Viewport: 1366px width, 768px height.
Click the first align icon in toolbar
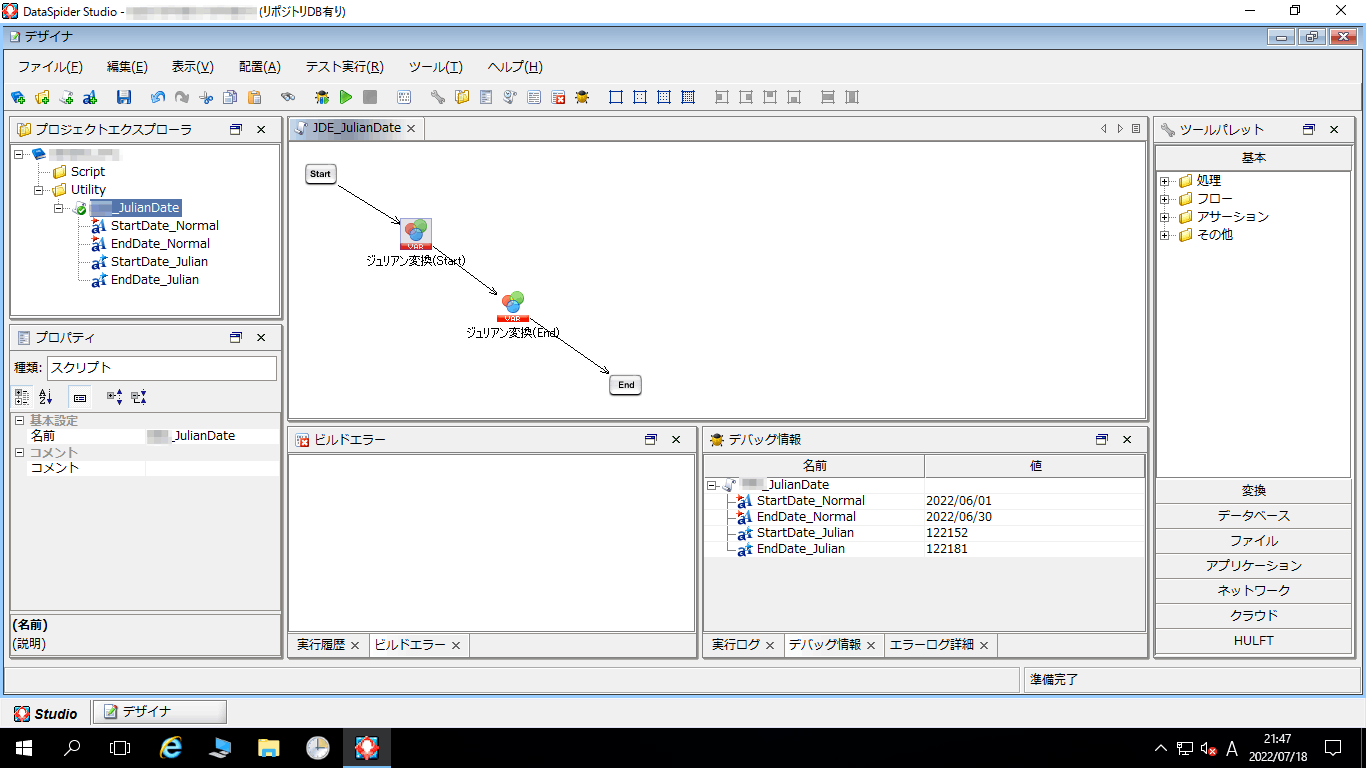pos(722,97)
